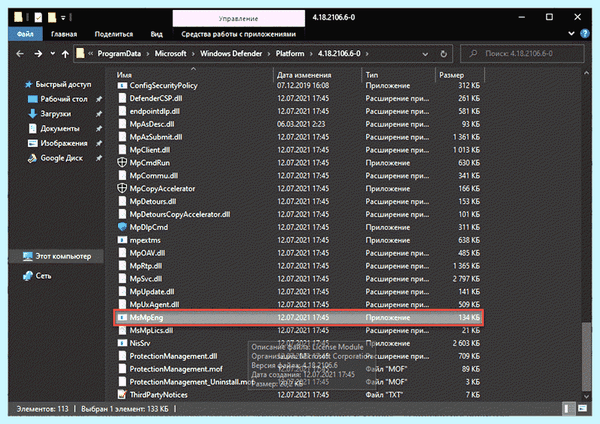Viewport: 600px width, 424px height.
Task: Expand the address bar history dropdown
Action: [x=425, y=54]
